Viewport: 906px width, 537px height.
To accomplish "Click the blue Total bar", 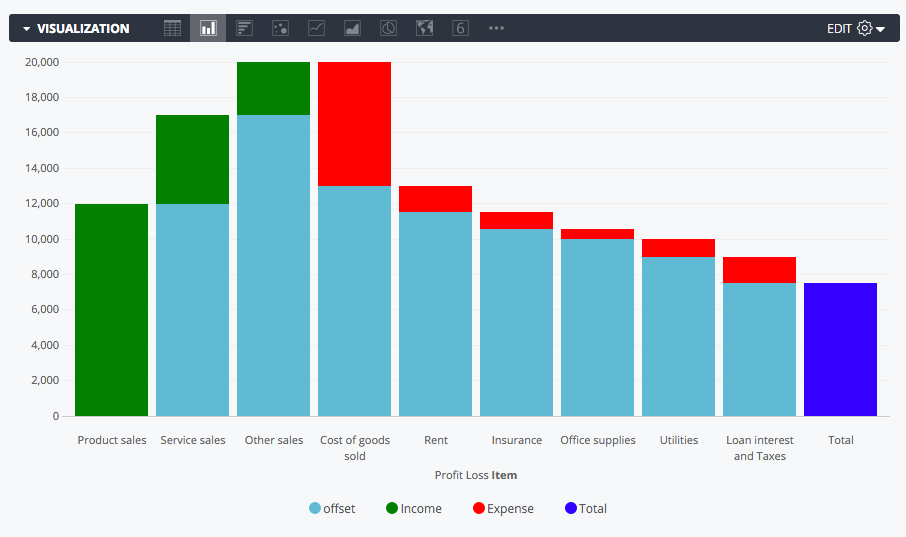I will [840, 349].
